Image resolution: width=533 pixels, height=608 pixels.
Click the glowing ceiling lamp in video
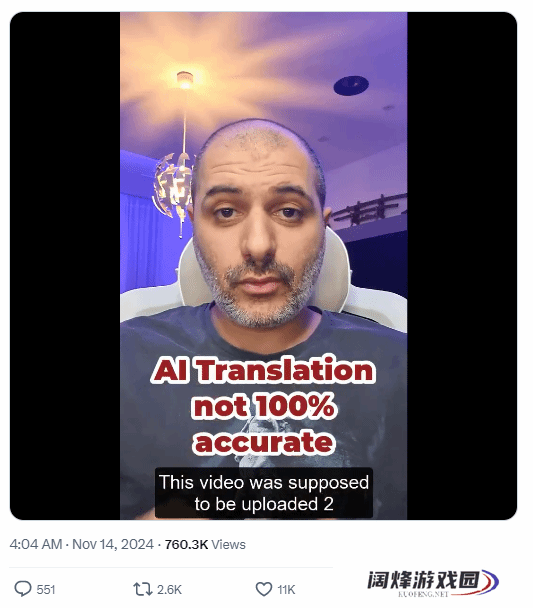coord(185,79)
